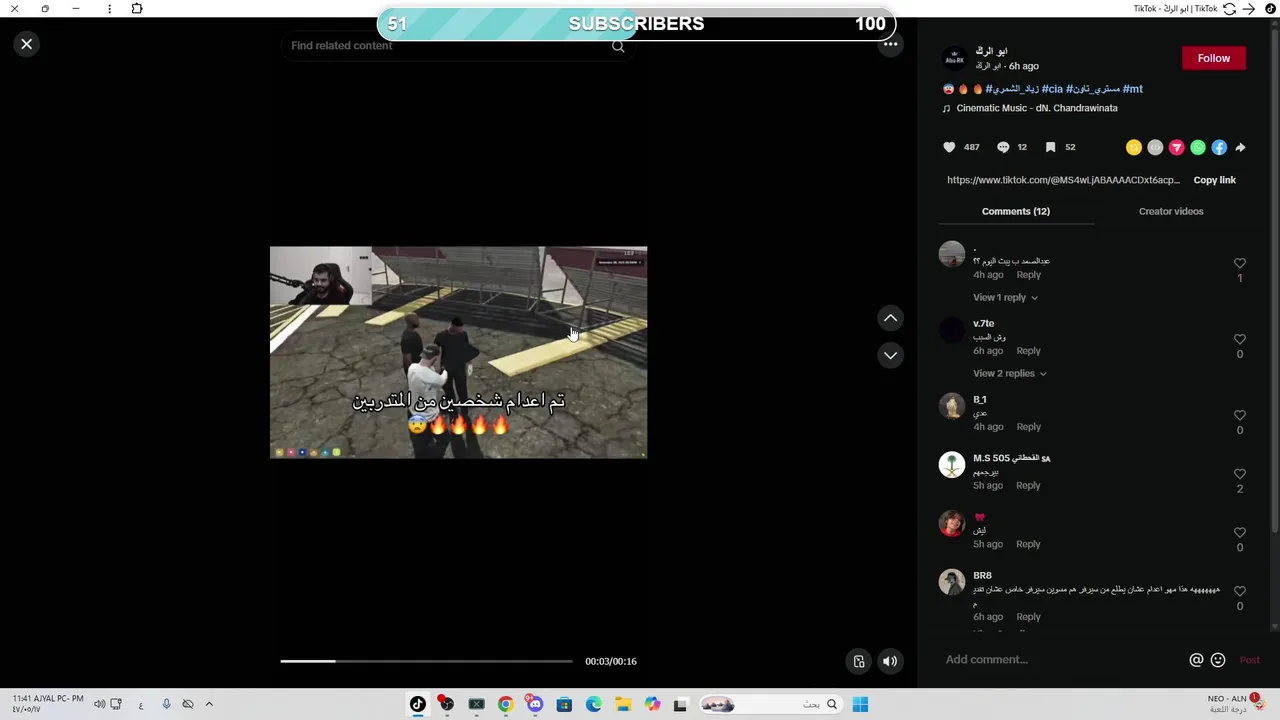1280x720 pixels.
Task: Open comments via speech bubble icon
Action: coord(1003,147)
